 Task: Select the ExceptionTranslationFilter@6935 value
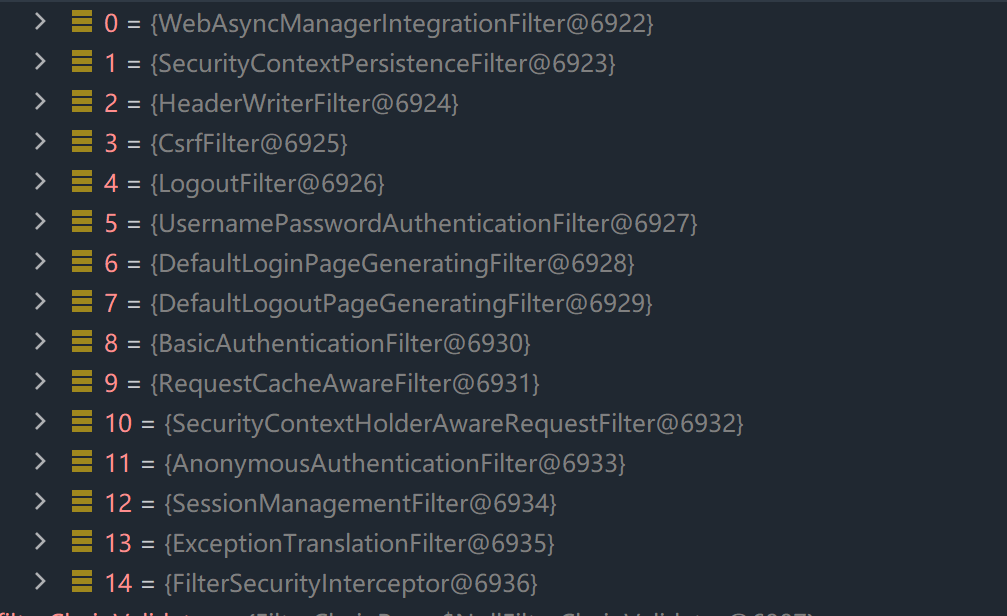click(x=359, y=543)
